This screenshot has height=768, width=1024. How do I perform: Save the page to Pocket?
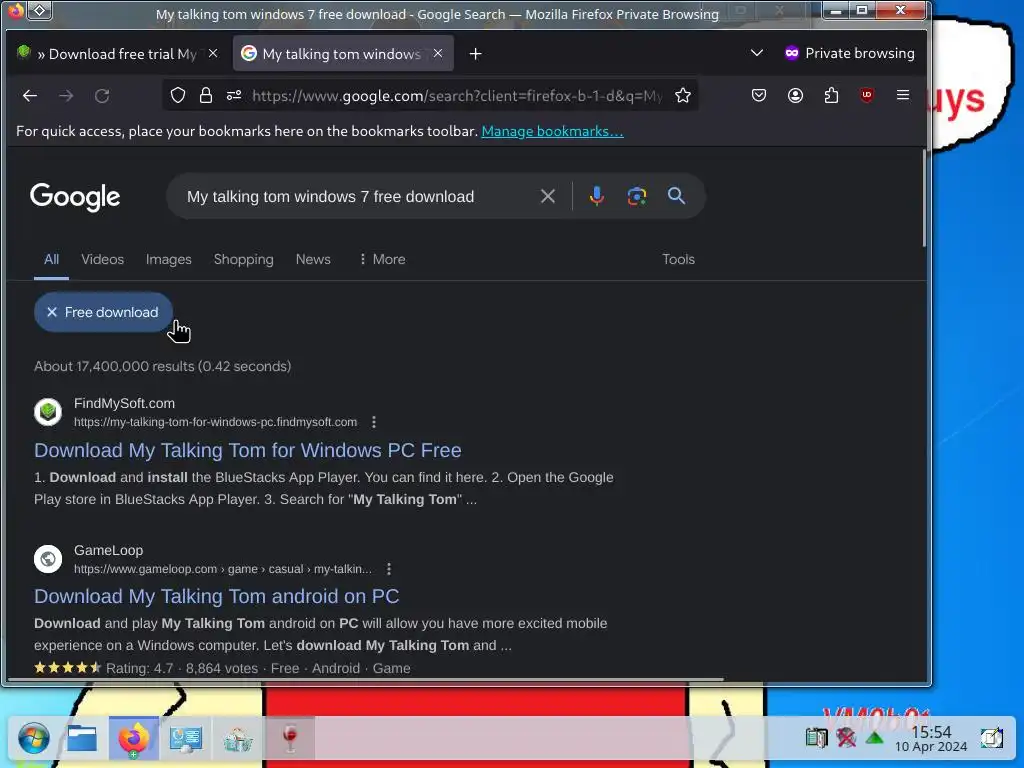pyautogui.click(x=759, y=95)
